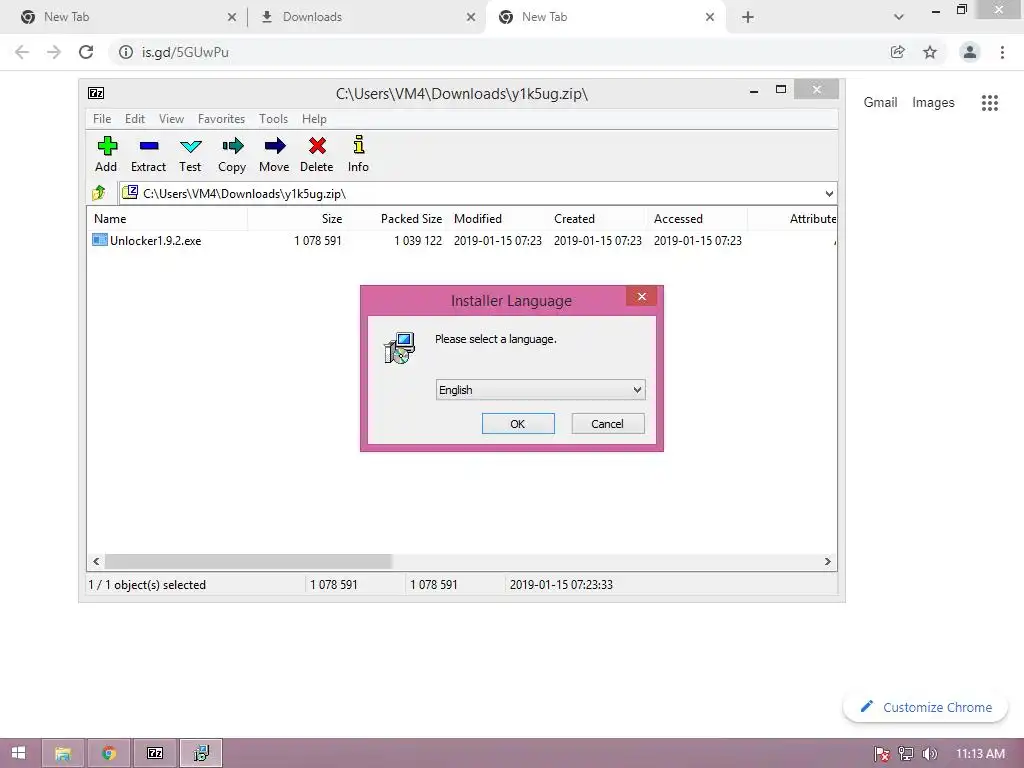View site information icon

pos(125,52)
